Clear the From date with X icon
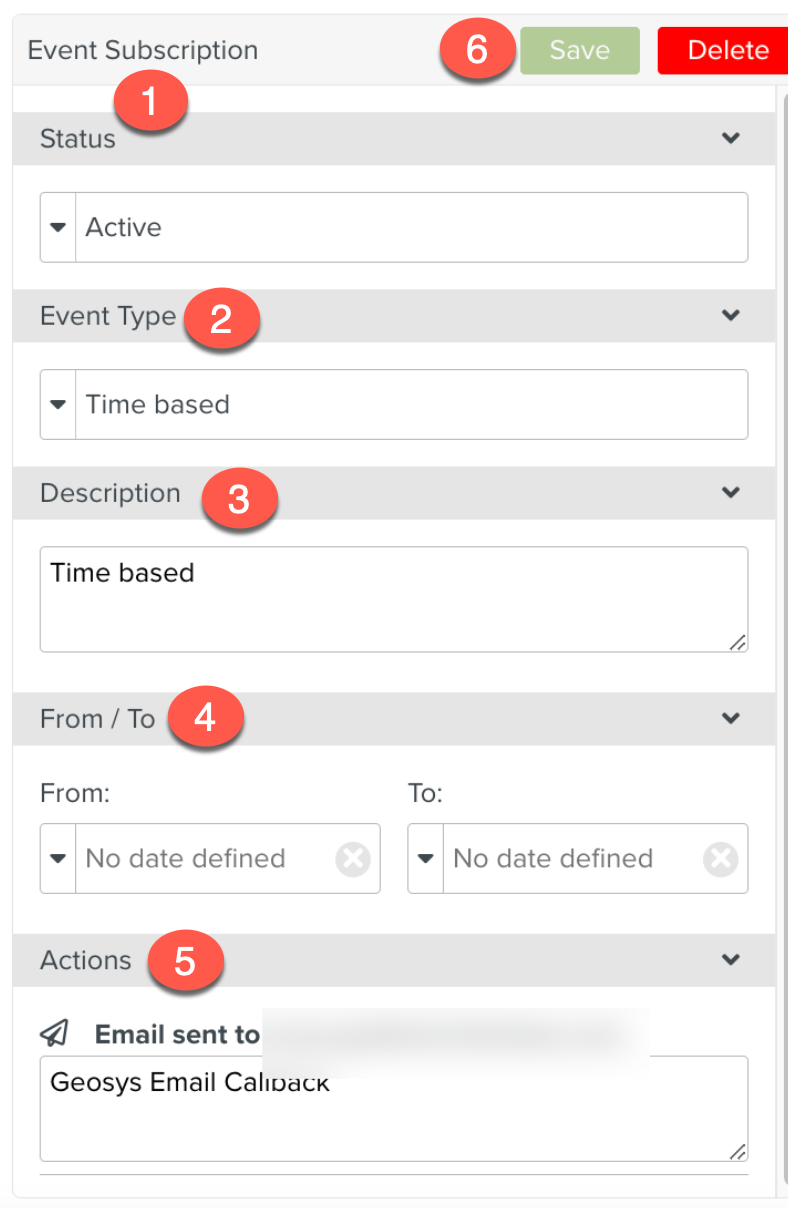This screenshot has height=1208, width=788. 353,859
